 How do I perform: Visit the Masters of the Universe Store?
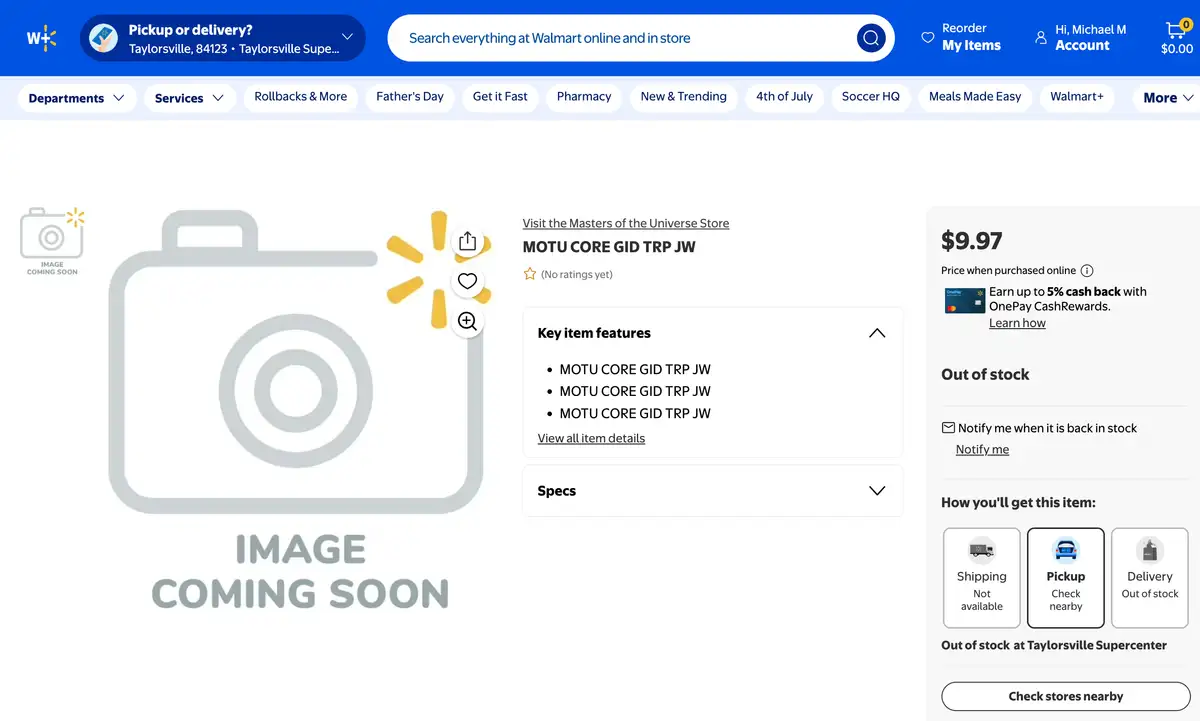tap(626, 223)
